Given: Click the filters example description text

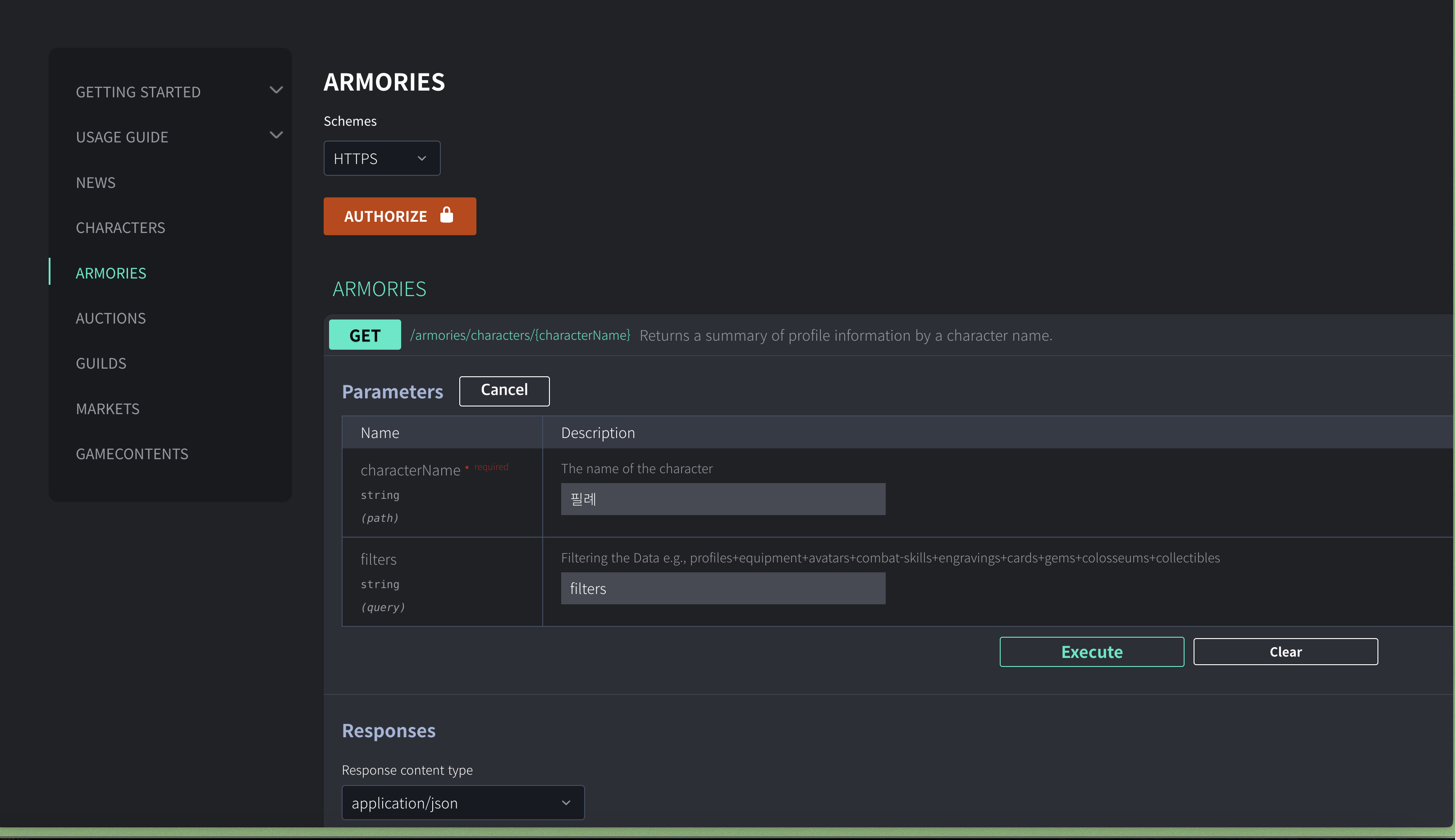Looking at the screenshot, I should tap(890, 558).
